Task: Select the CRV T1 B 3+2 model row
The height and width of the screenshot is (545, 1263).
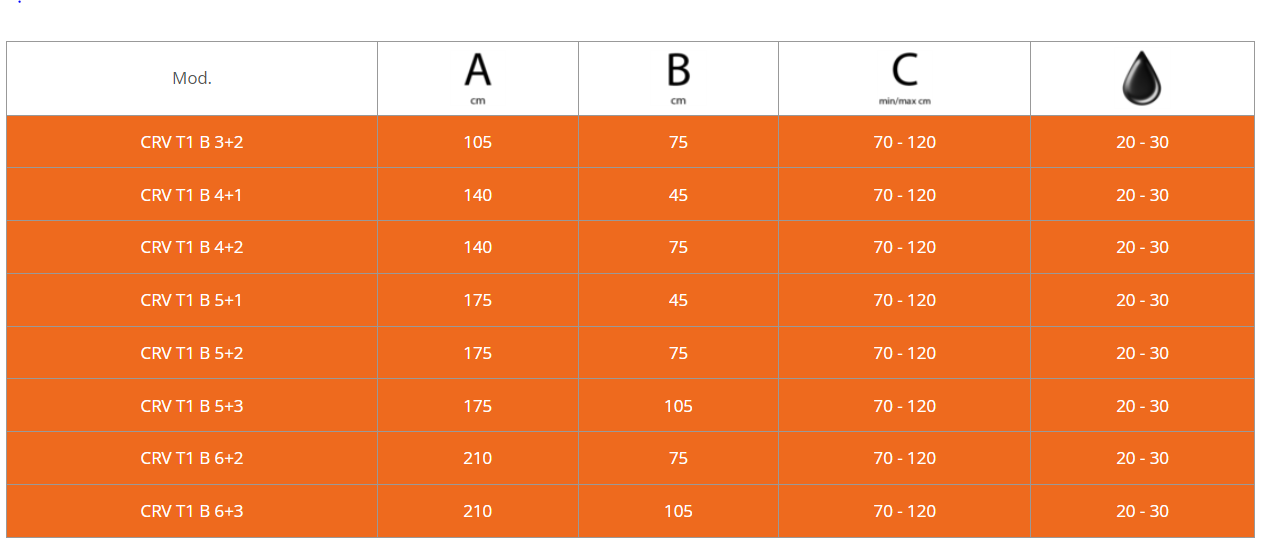Action: pyautogui.click(x=630, y=142)
